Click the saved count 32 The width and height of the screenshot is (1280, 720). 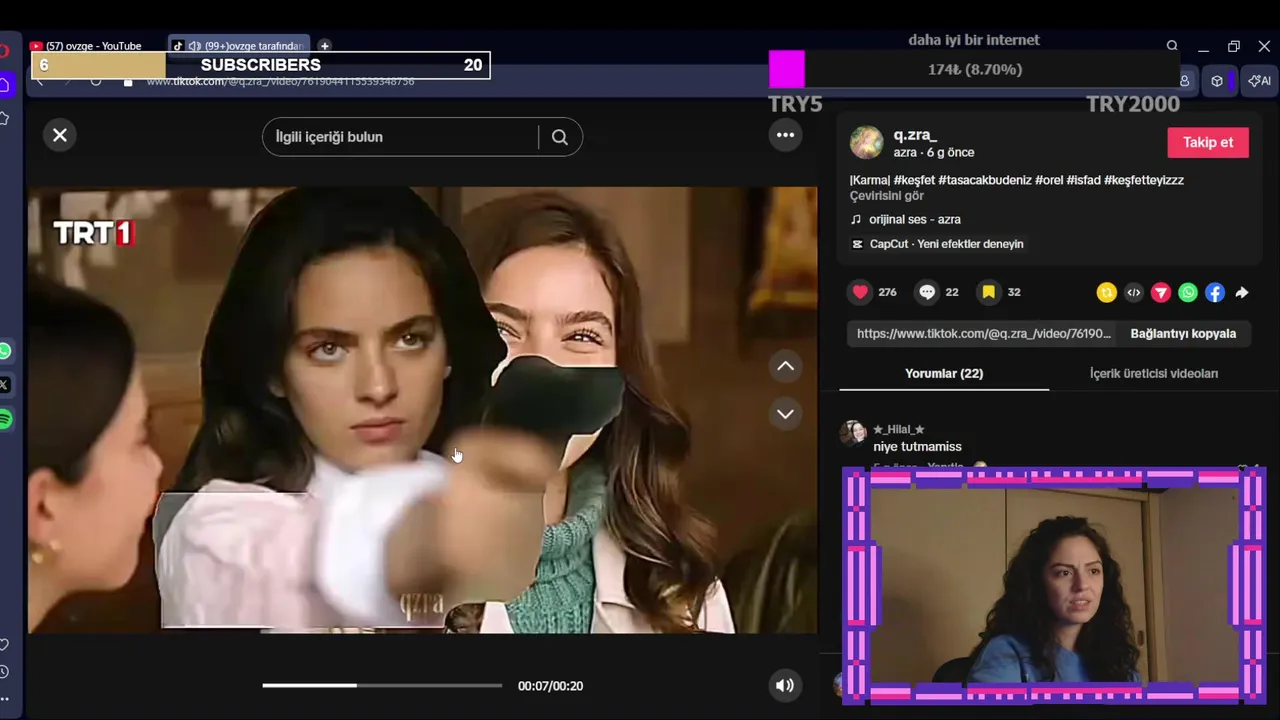tap(1014, 292)
